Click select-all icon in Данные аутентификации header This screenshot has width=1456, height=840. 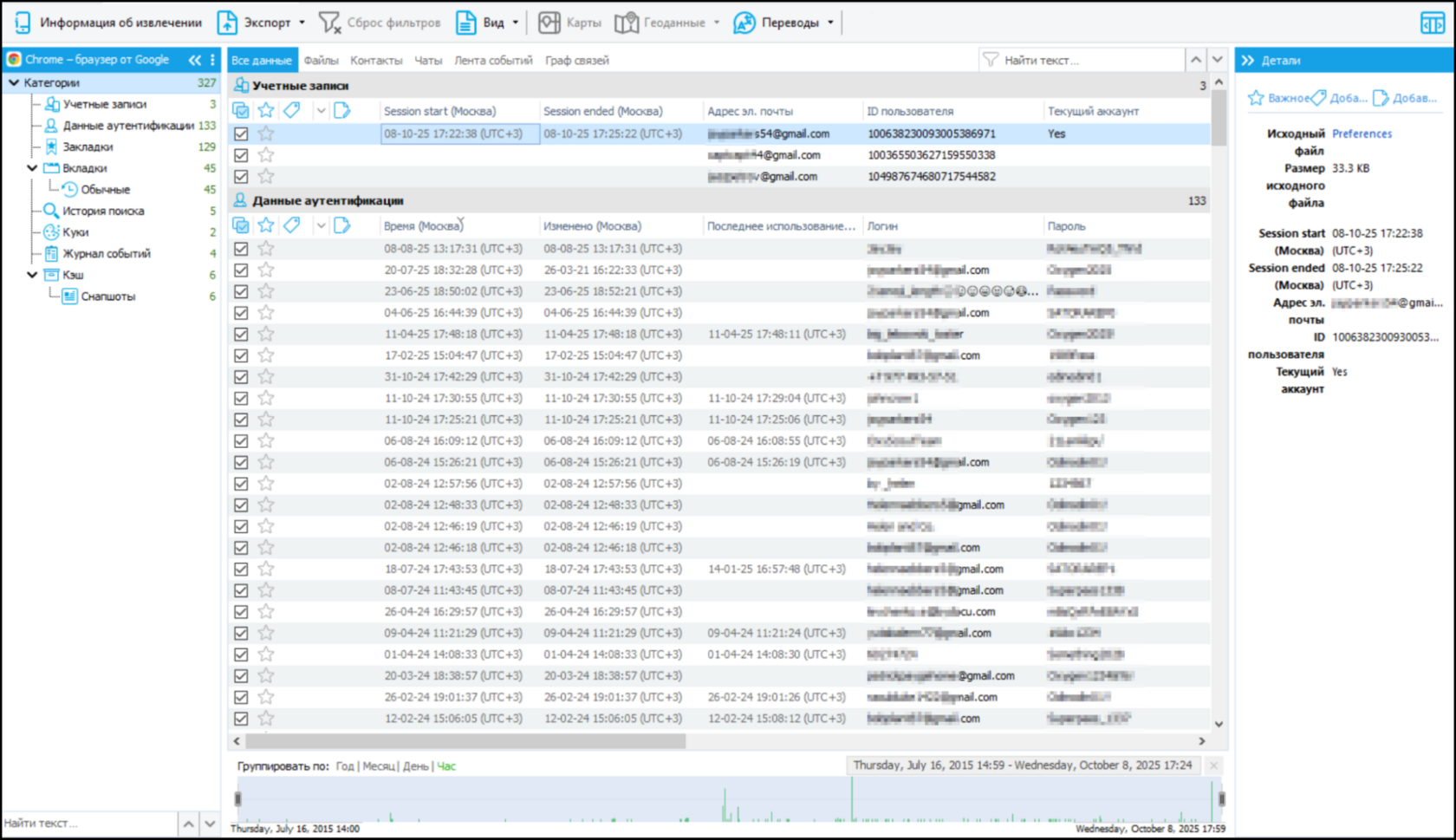[x=241, y=225]
